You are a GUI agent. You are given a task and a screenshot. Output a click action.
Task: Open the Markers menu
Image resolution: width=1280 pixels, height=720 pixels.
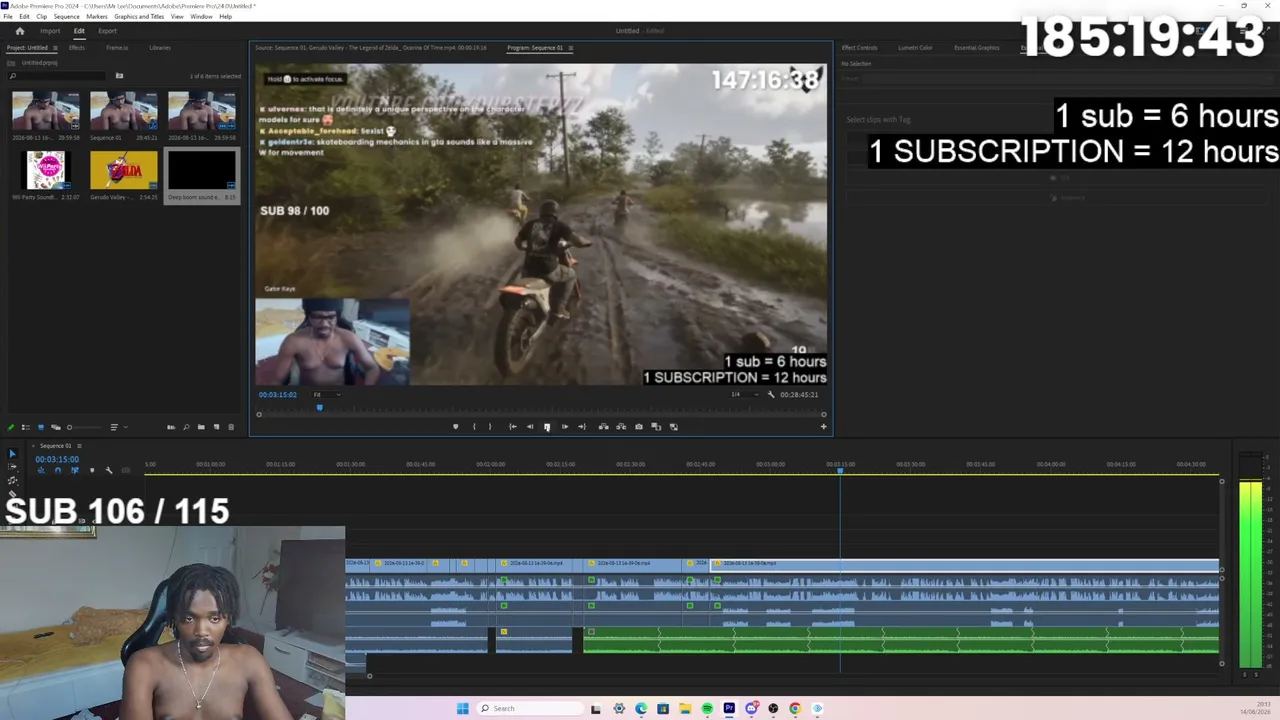(x=97, y=17)
